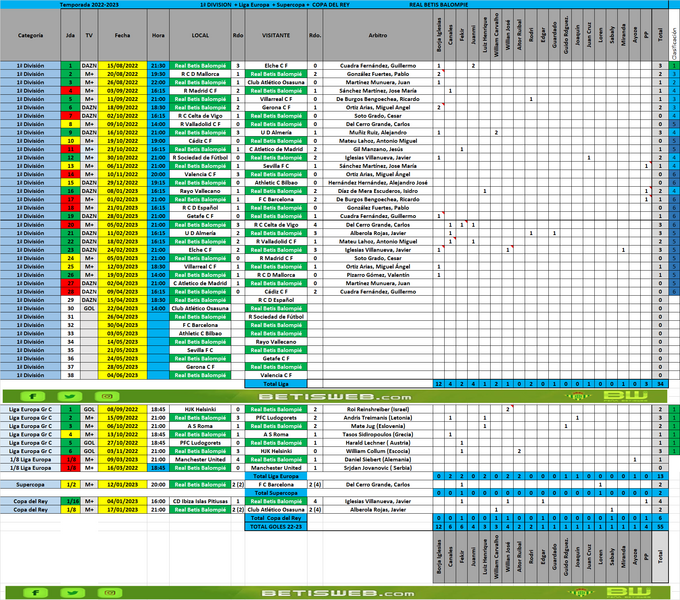Select referee cell Gil Manzano, Jesús

tap(378, 149)
